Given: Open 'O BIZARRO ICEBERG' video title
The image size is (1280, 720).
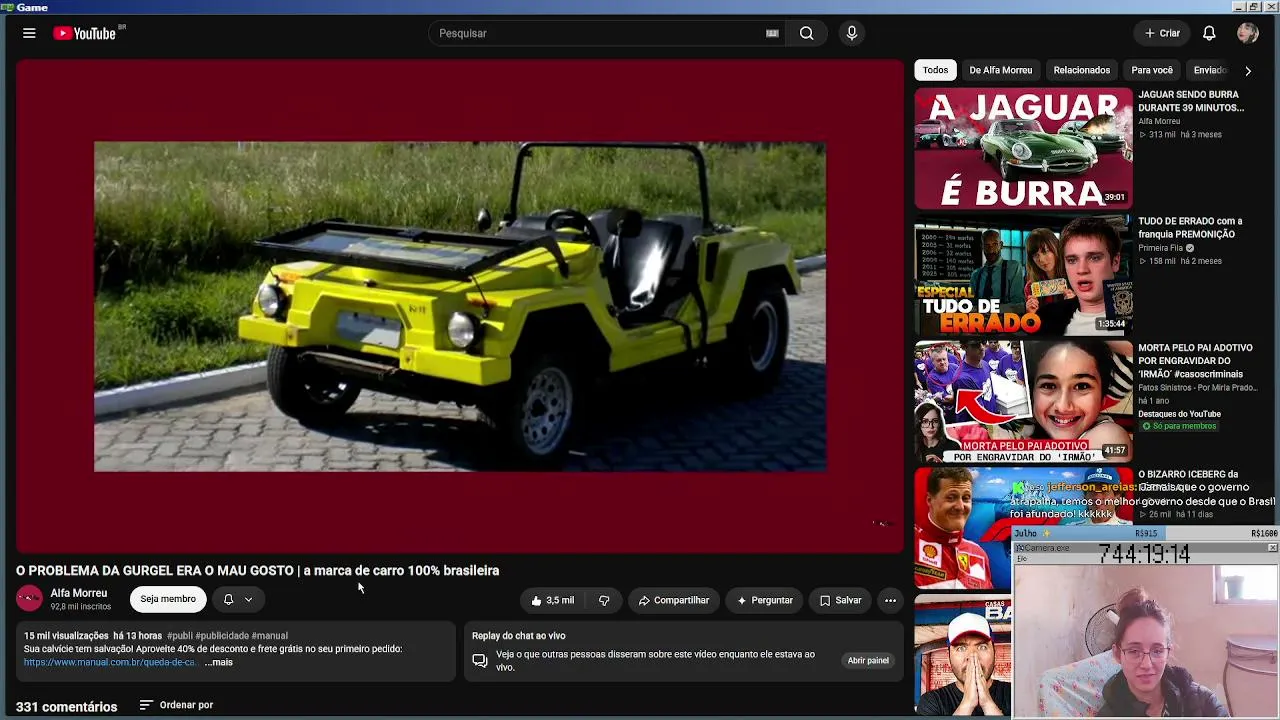Looking at the screenshot, I should point(1188,474).
